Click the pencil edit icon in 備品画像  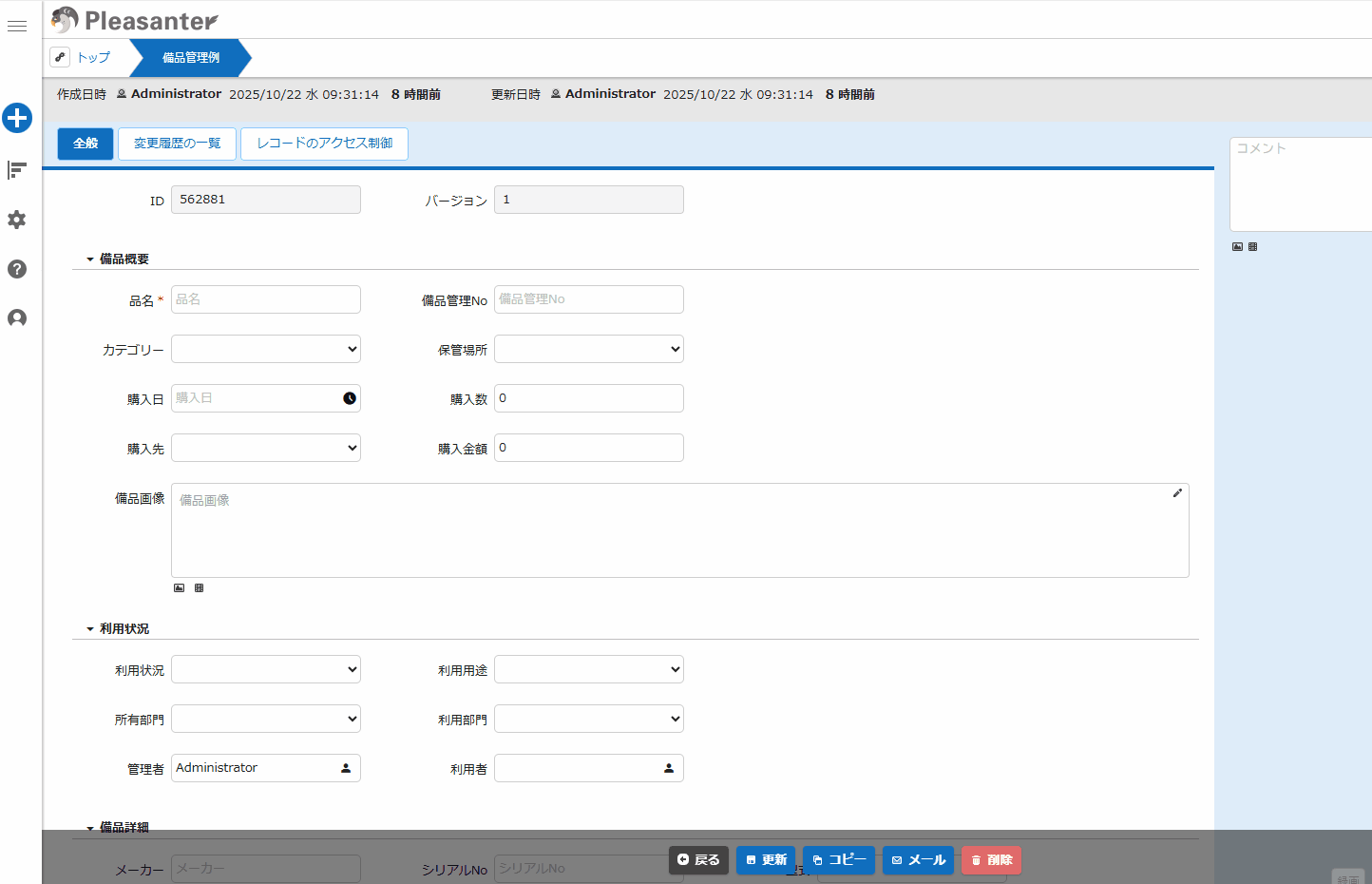click(1177, 493)
